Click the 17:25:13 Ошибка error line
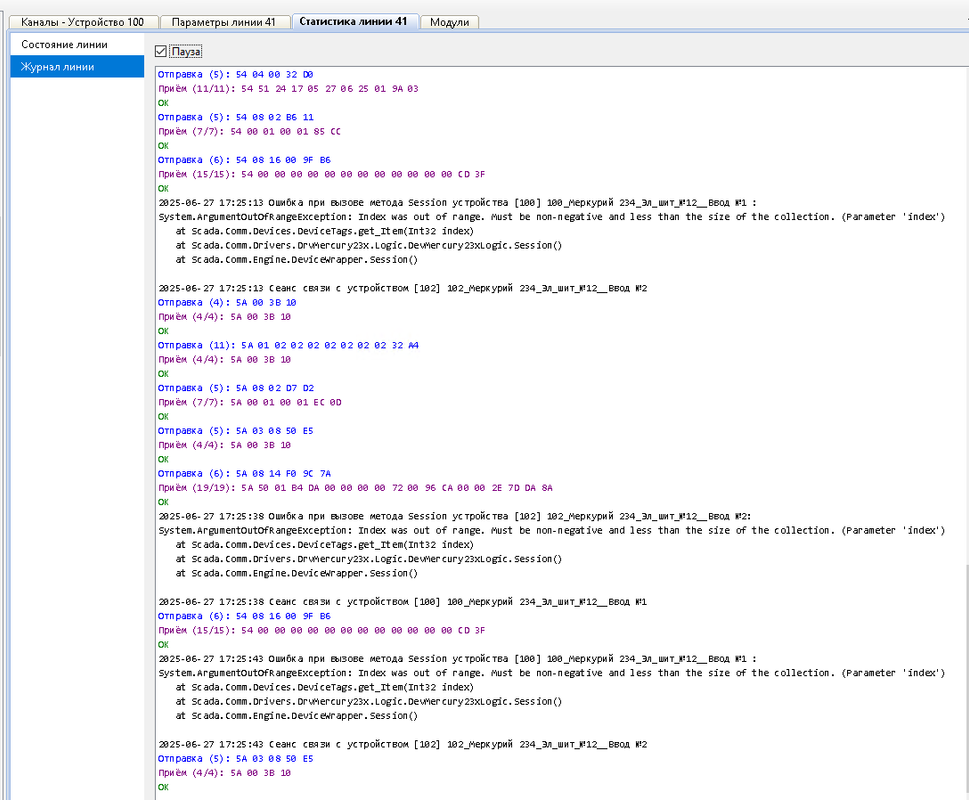This screenshot has height=800, width=969. point(457,203)
